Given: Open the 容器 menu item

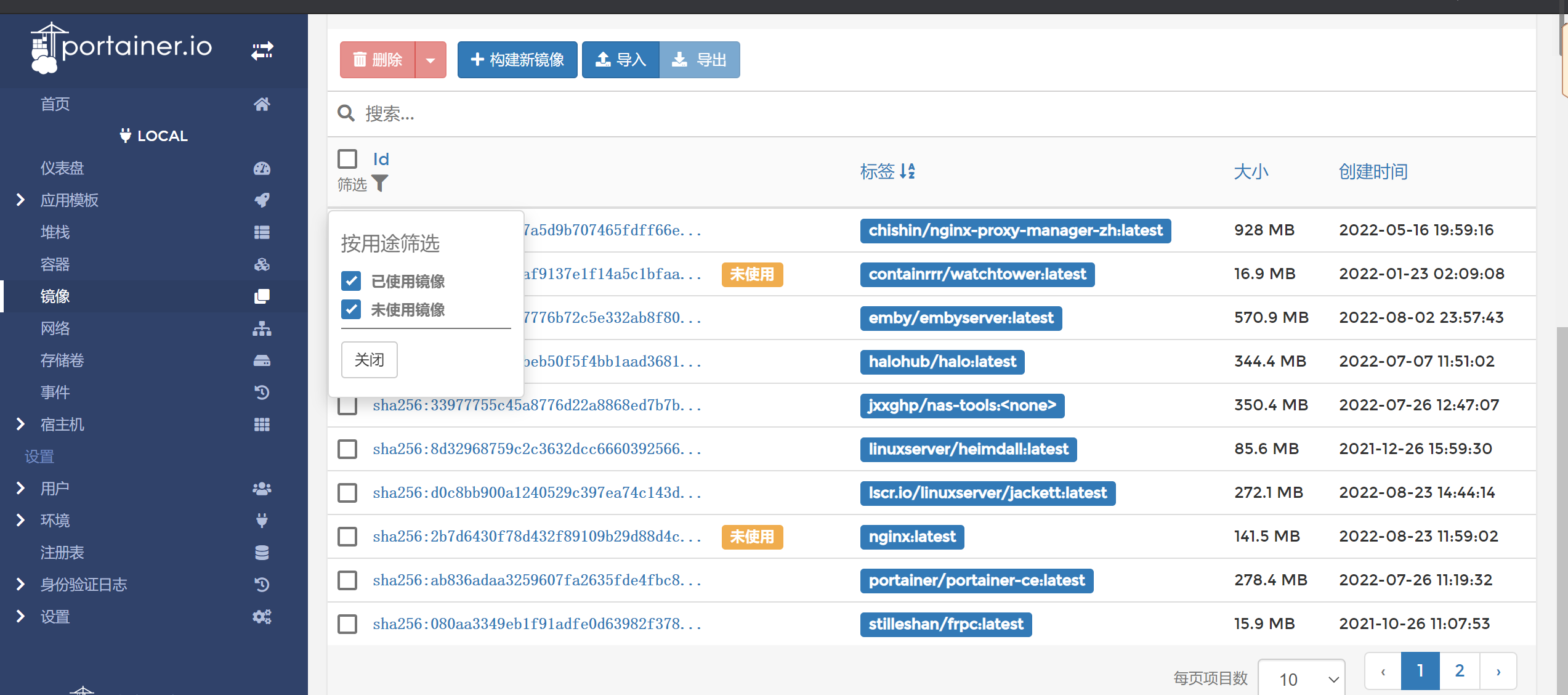Looking at the screenshot, I should (154, 264).
